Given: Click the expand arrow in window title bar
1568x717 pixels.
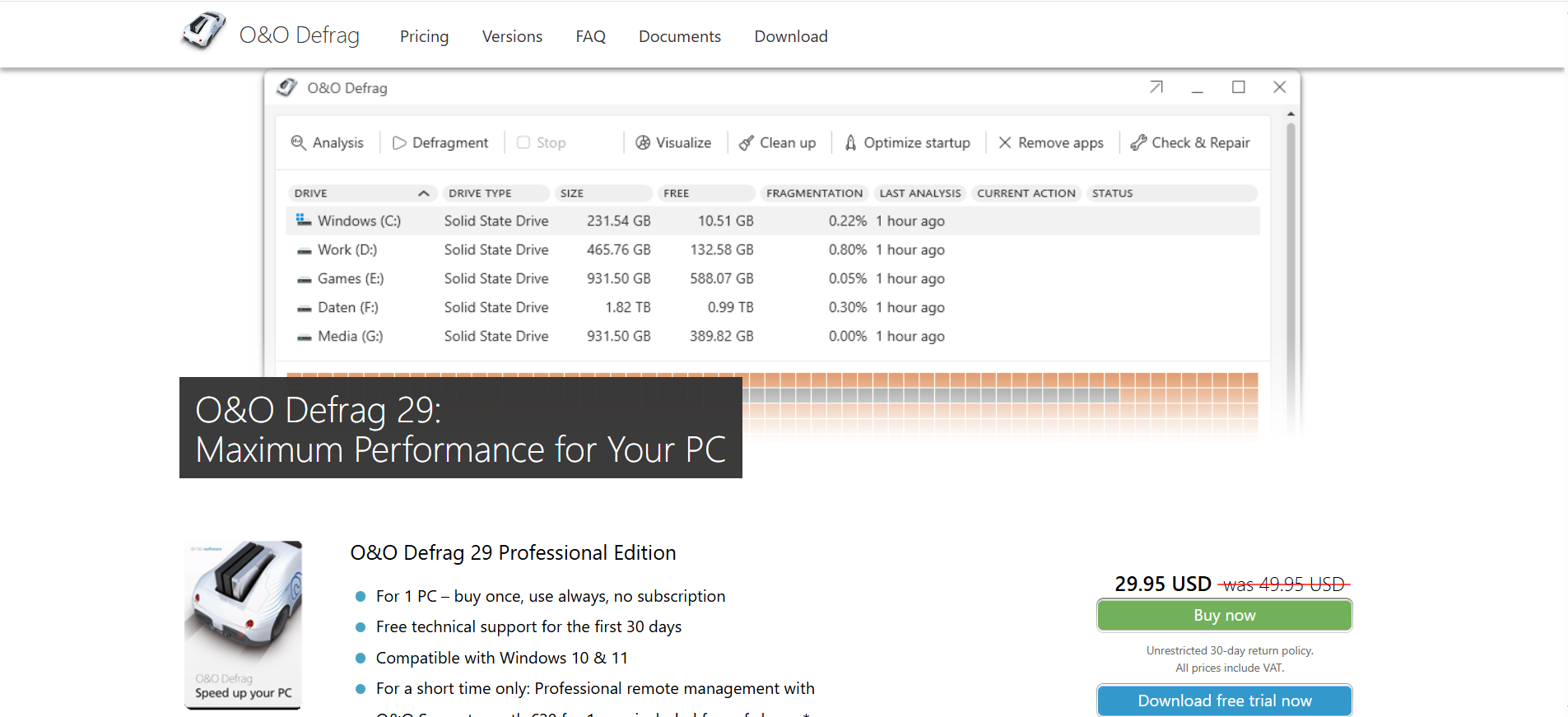Looking at the screenshot, I should tap(1156, 87).
